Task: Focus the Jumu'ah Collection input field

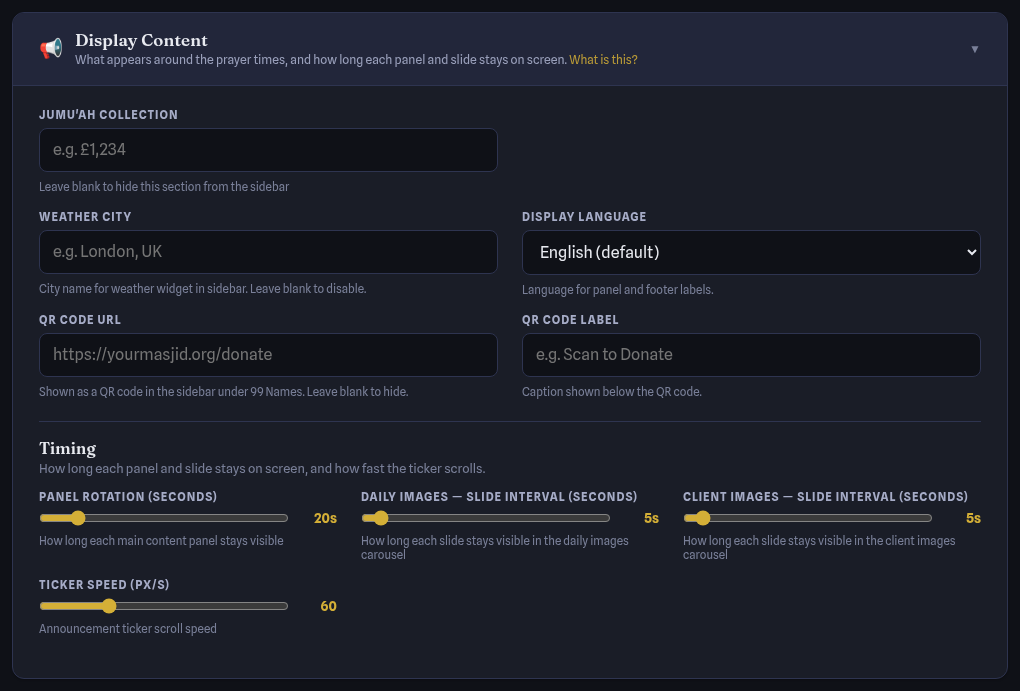Action: [268, 150]
